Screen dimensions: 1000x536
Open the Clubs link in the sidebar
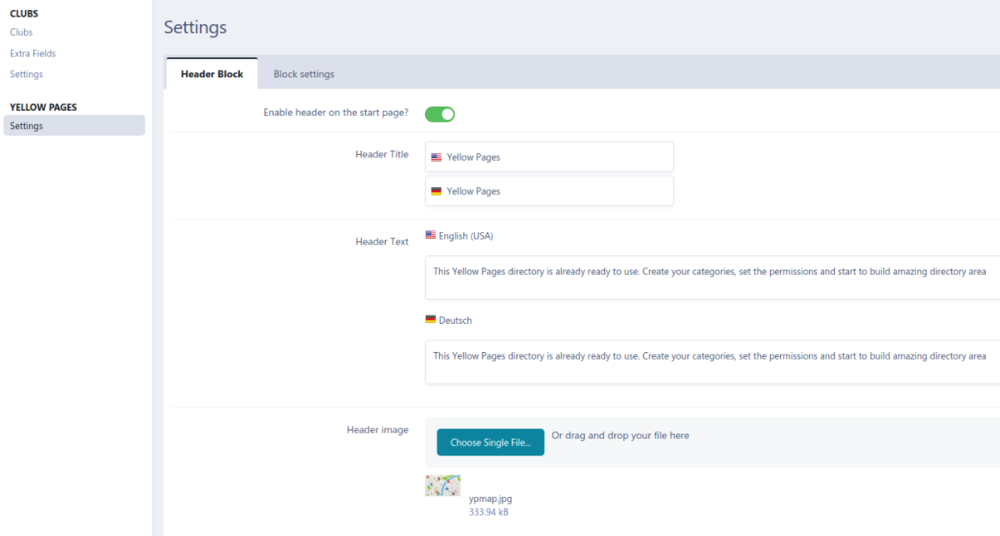point(21,32)
